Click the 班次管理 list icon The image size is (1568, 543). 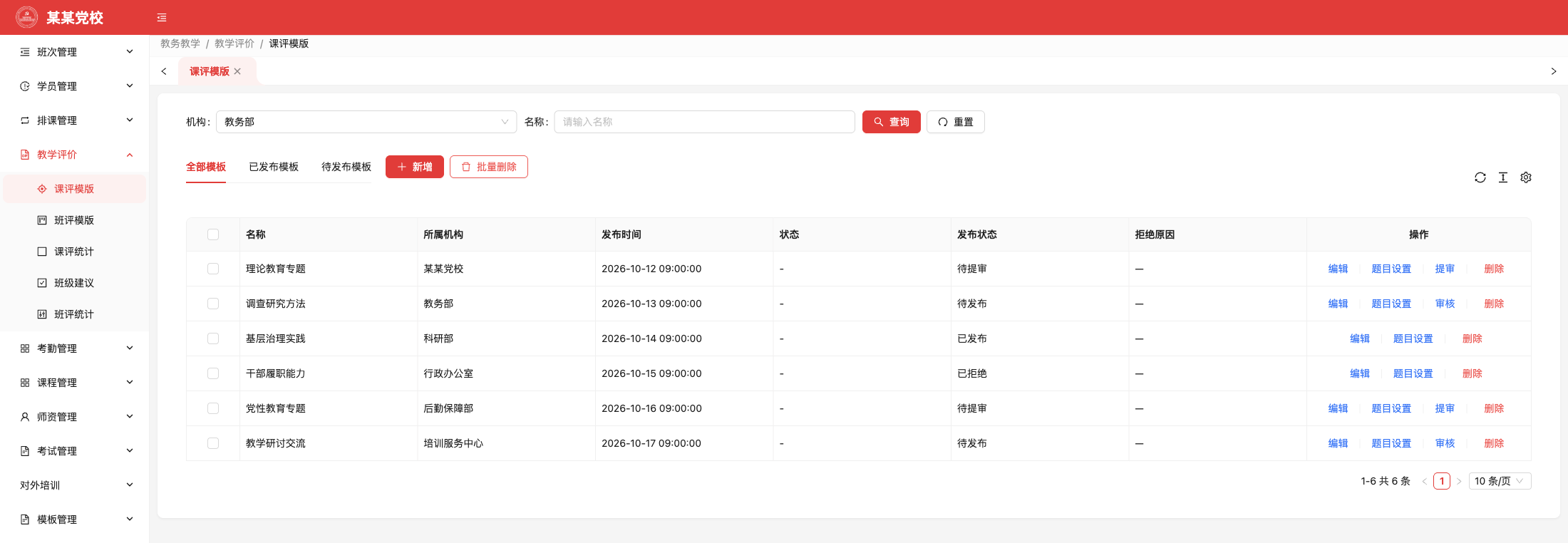click(25, 52)
